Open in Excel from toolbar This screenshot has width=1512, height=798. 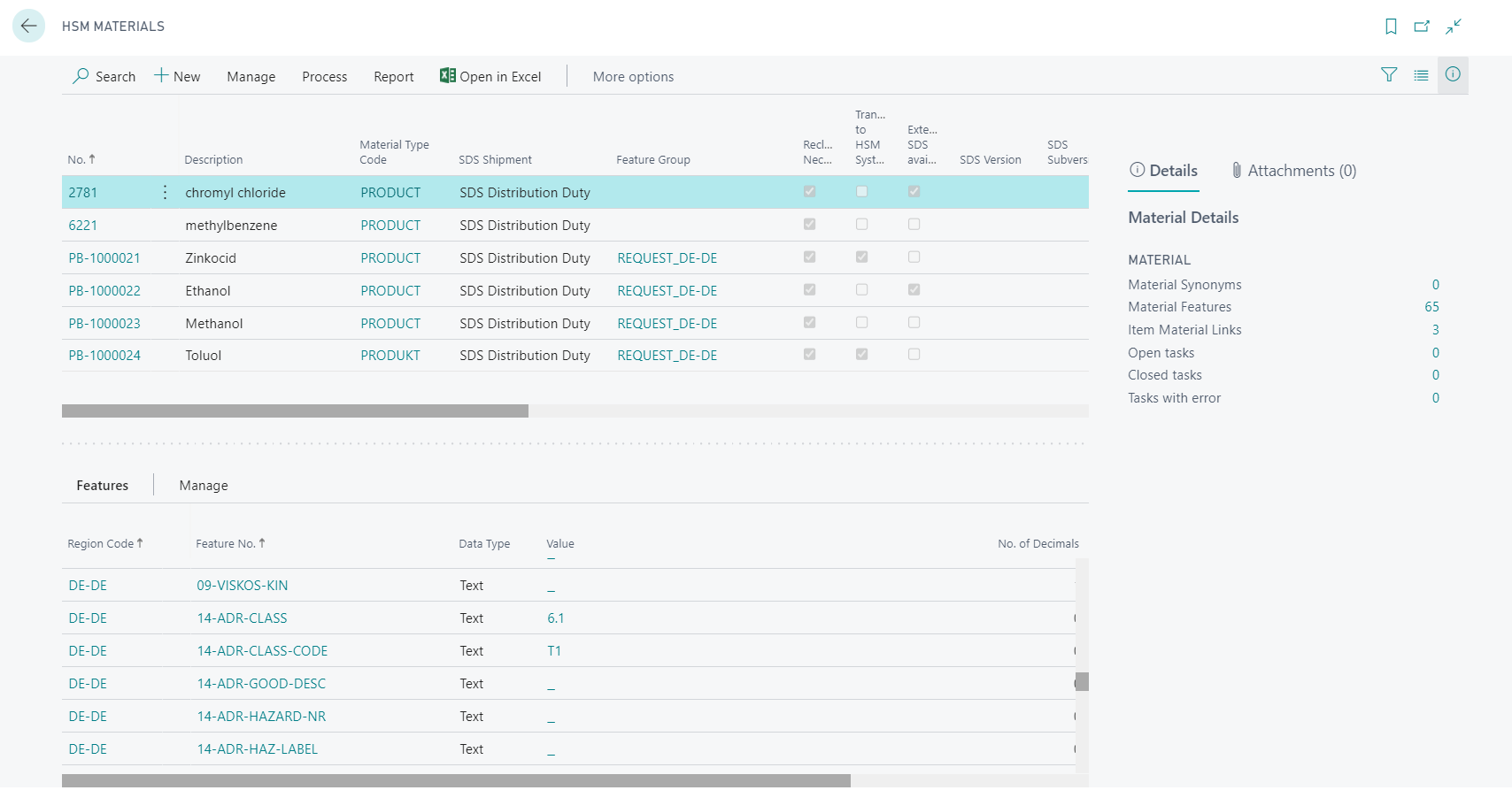point(490,76)
